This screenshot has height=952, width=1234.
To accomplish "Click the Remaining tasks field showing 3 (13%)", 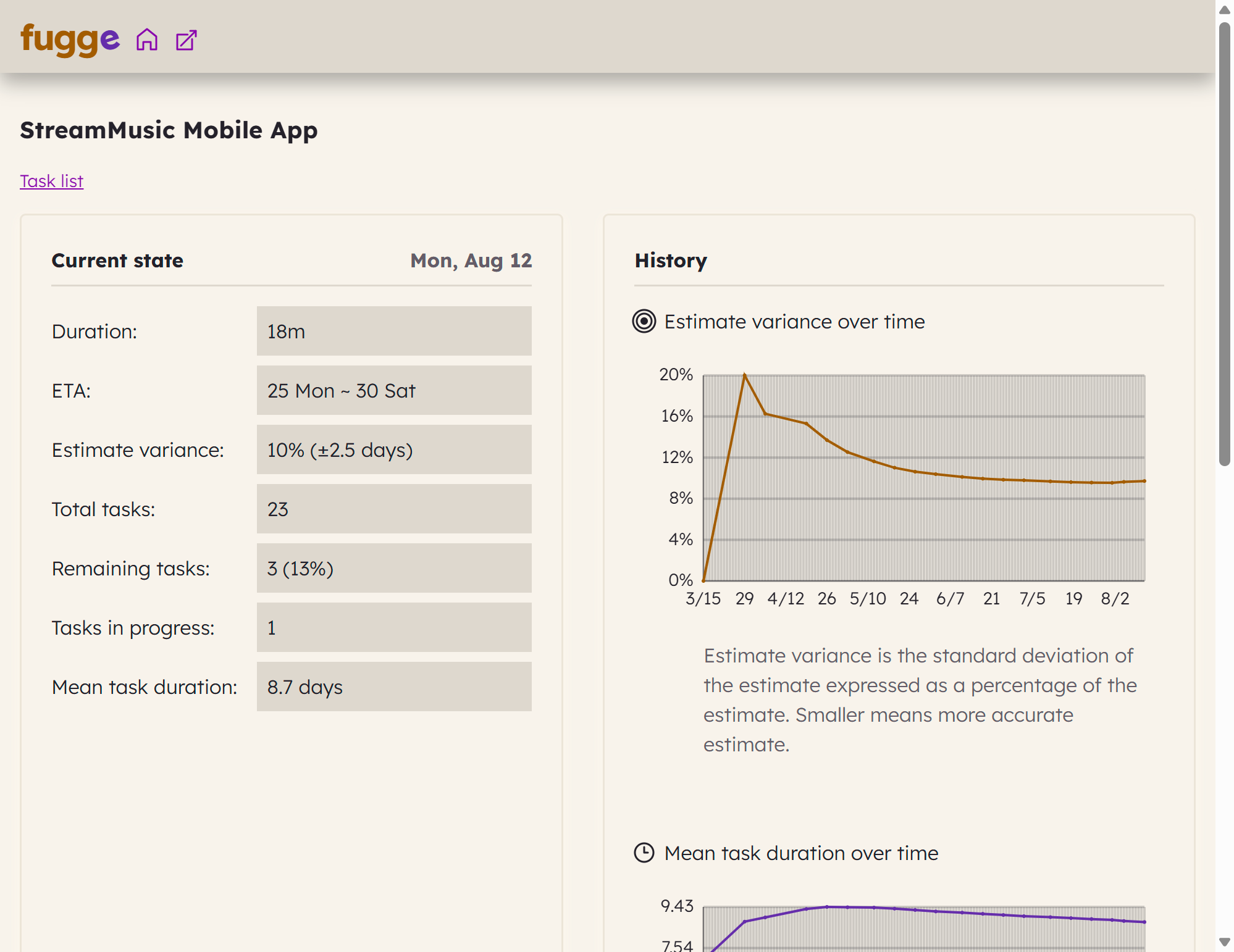I will pos(393,568).
